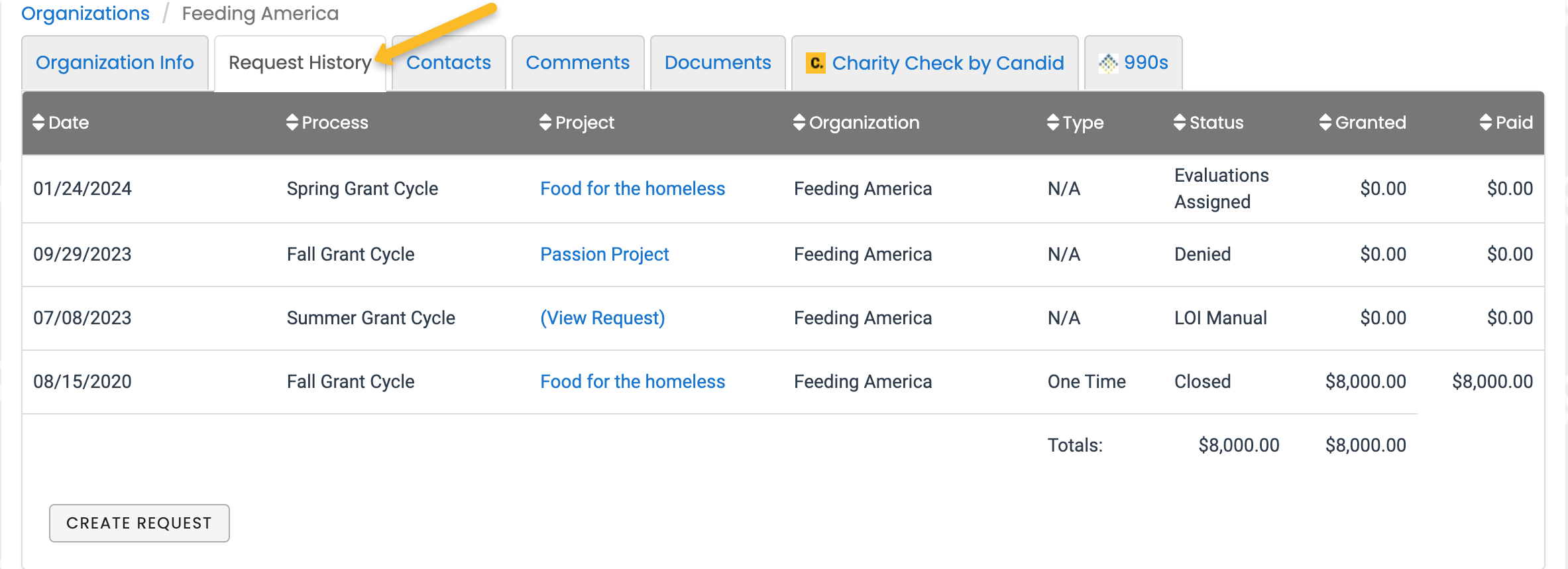Sort the Type column with its arrows
Screen dimensions: 1568x569
1052,122
